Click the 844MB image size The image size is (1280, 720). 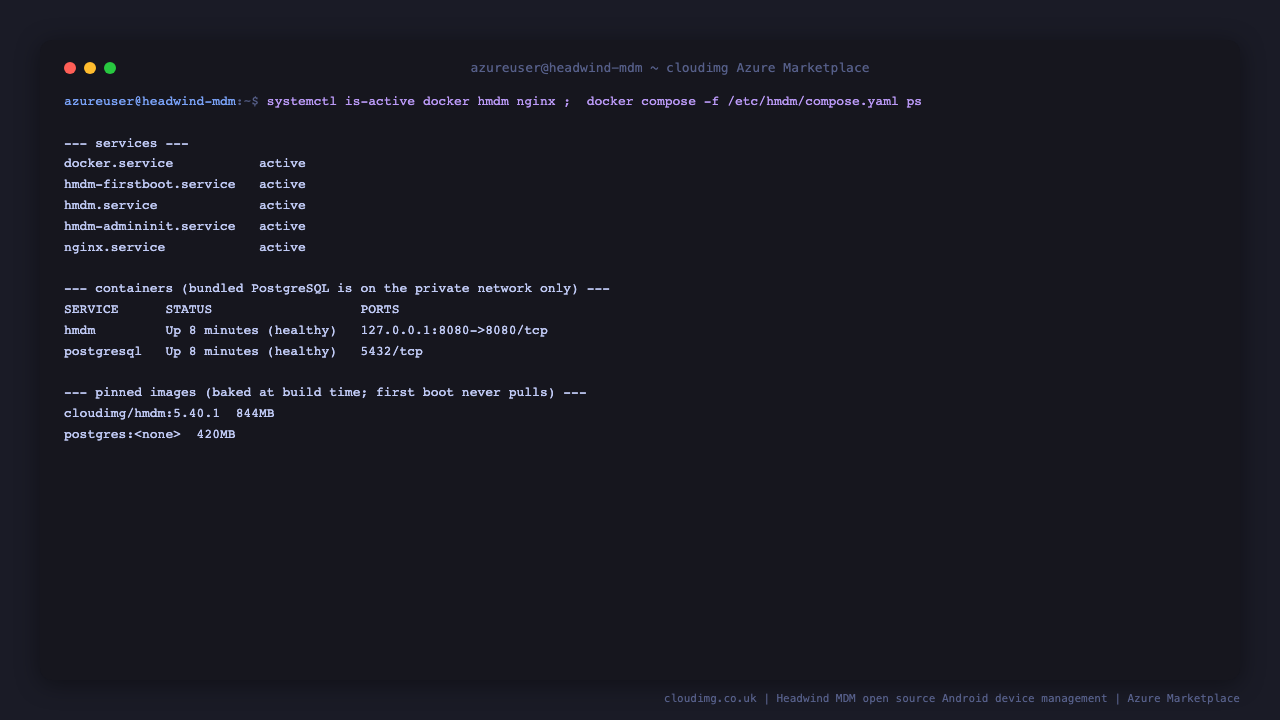255,414
